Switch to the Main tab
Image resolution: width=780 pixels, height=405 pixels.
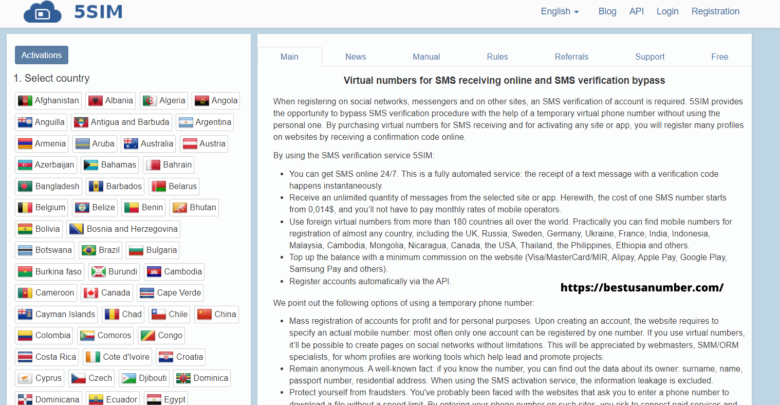click(x=290, y=57)
